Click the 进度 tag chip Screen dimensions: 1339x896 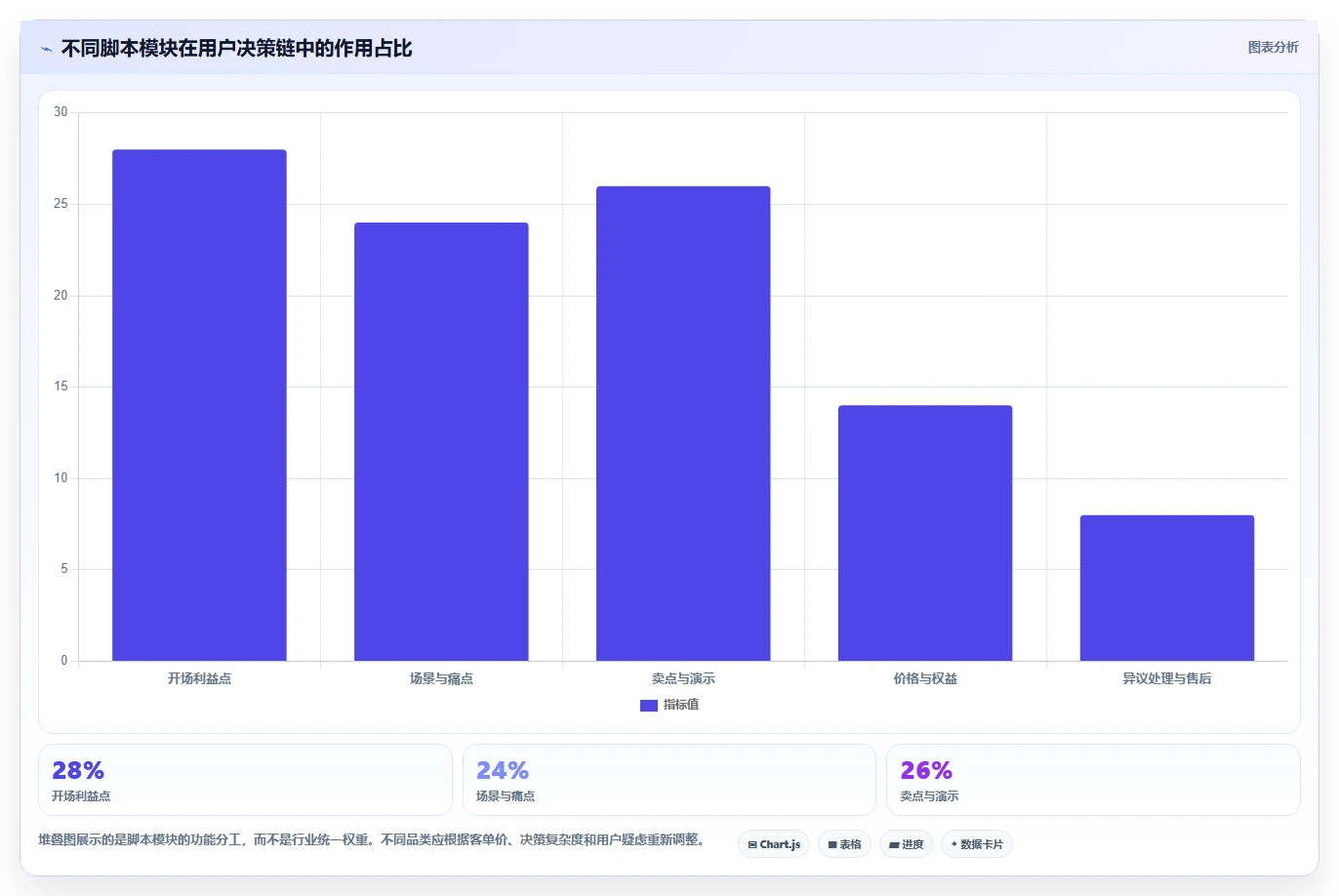click(x=906, y=844)
